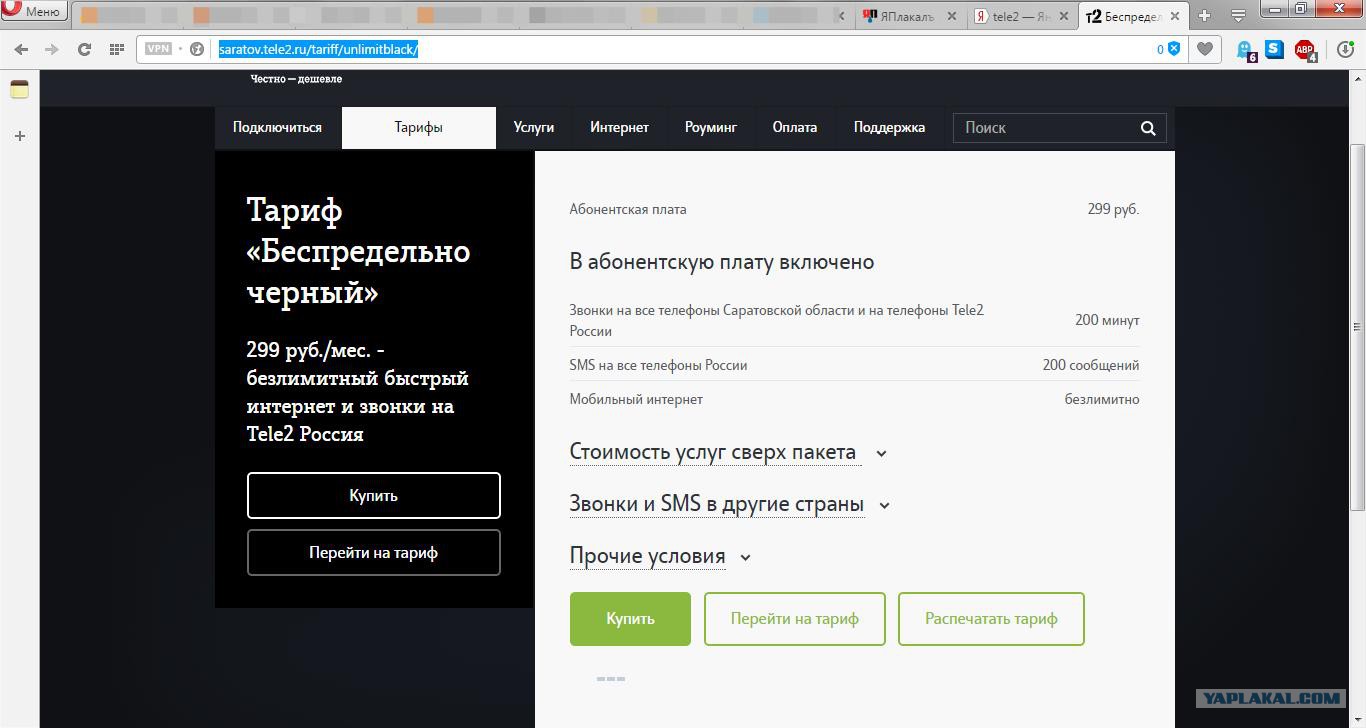Click the '299 руб.' subscription fee value
This screenshot has width=1366, height=728.
(1113, 209)
